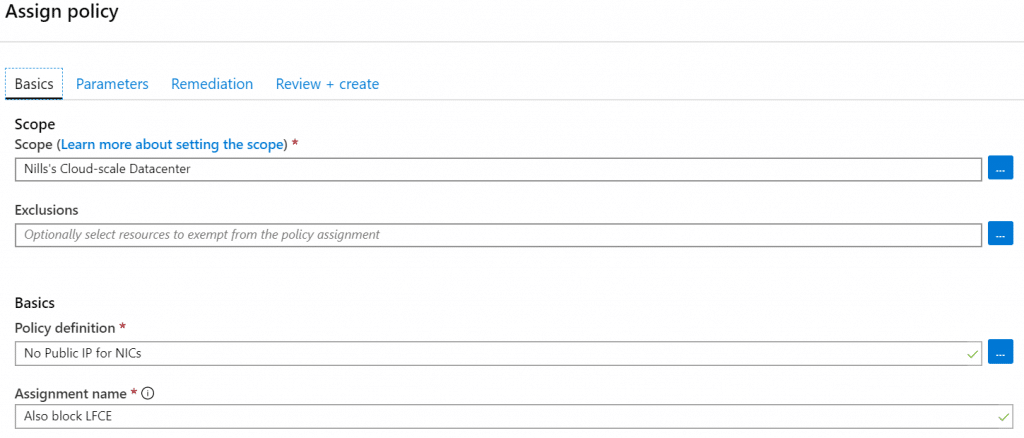
Task: Click the green checkmark in Assignment name
Action: 1002,416
